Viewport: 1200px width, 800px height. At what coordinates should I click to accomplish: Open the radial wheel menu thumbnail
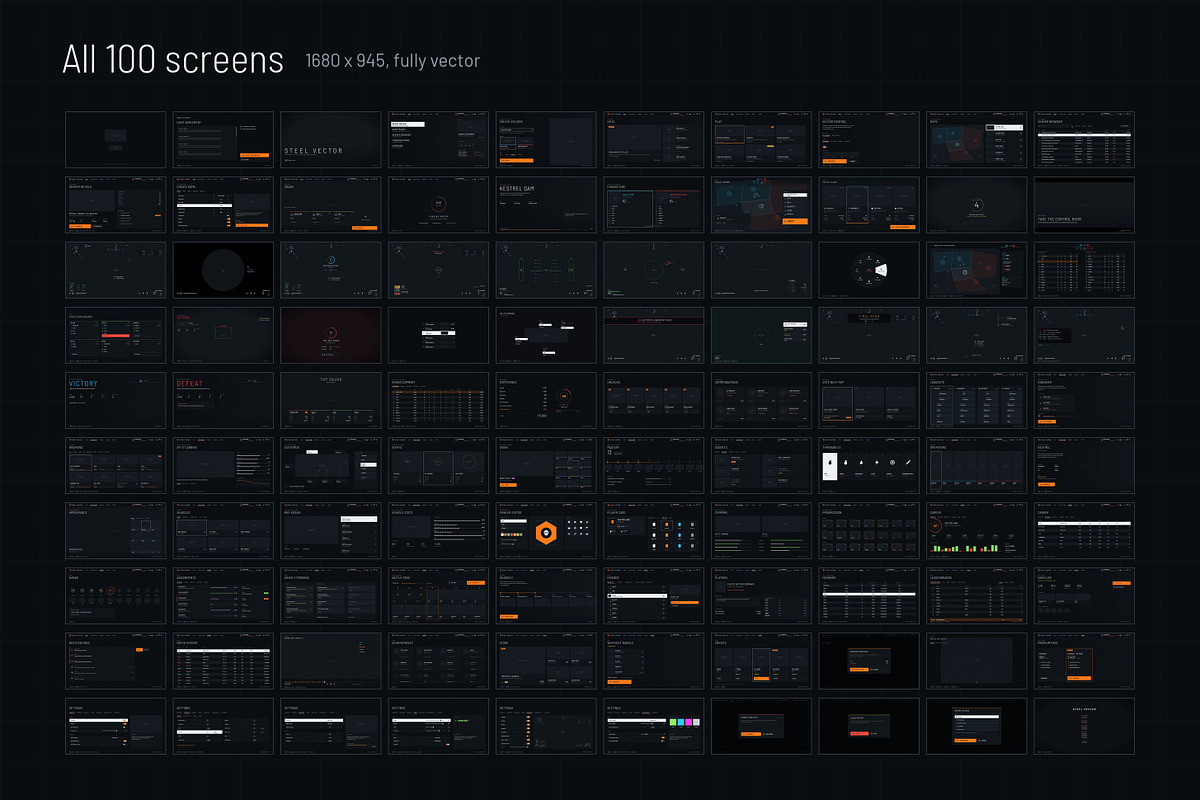[x=869, y=269]
